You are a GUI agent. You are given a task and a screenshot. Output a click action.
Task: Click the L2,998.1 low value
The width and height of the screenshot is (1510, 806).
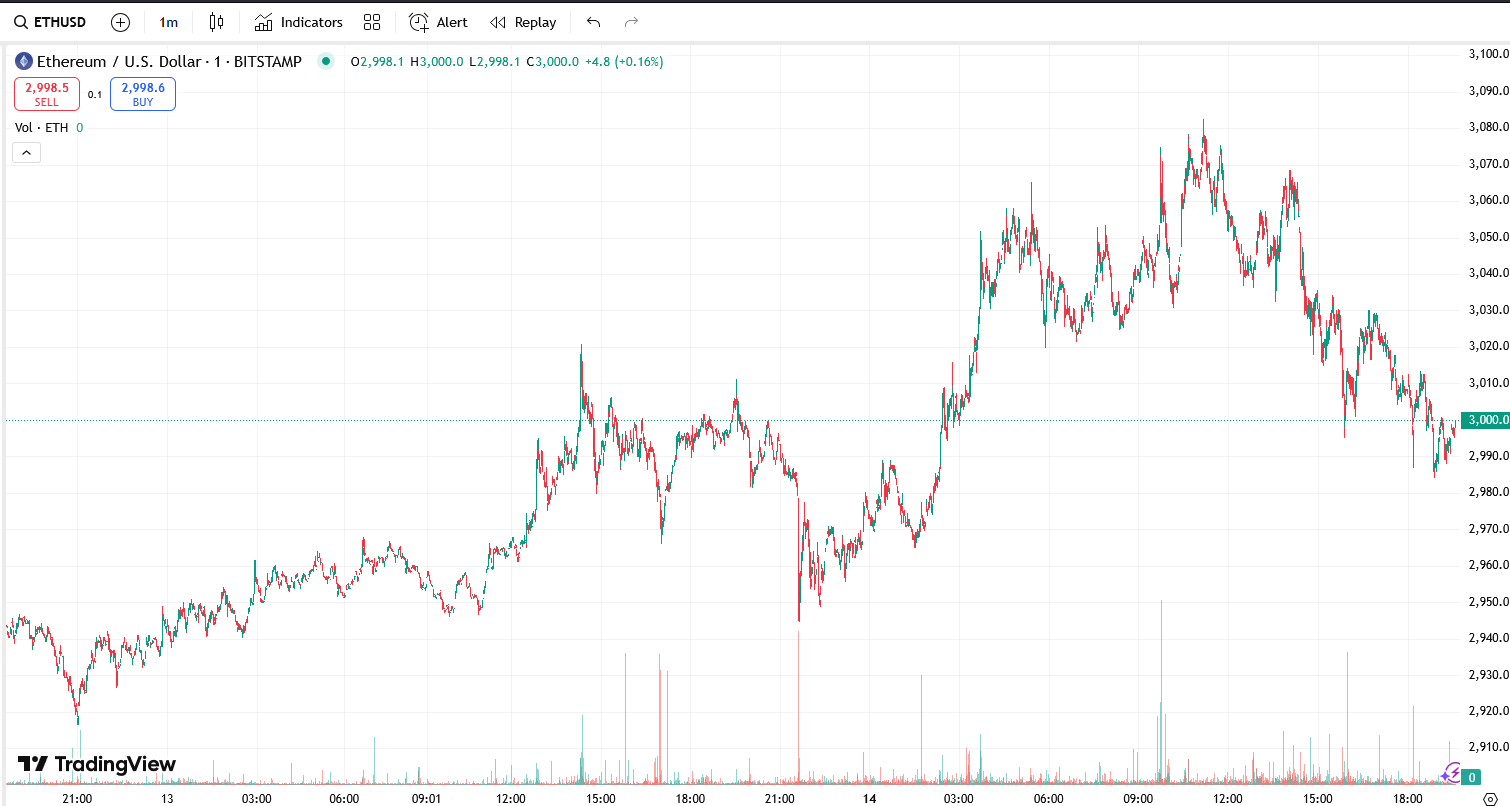(494, 62)
